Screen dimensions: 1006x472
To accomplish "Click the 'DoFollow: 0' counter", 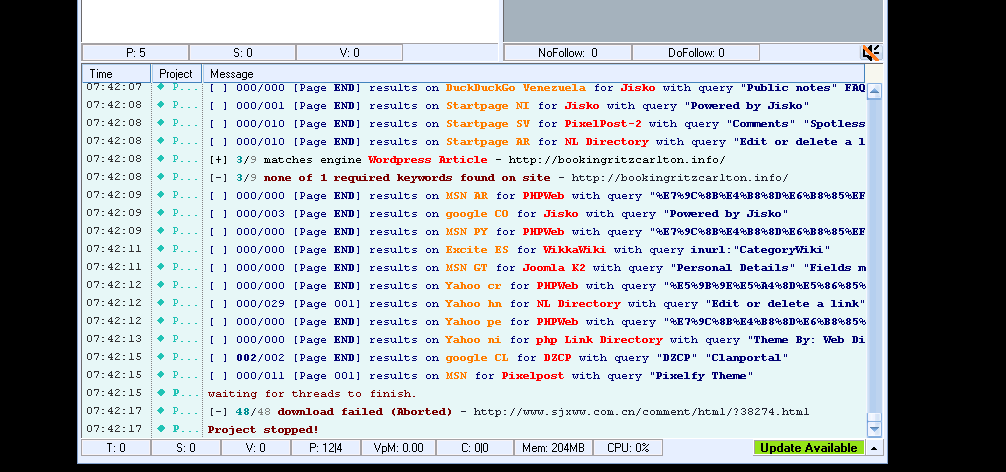I will [x=696, y=53].
